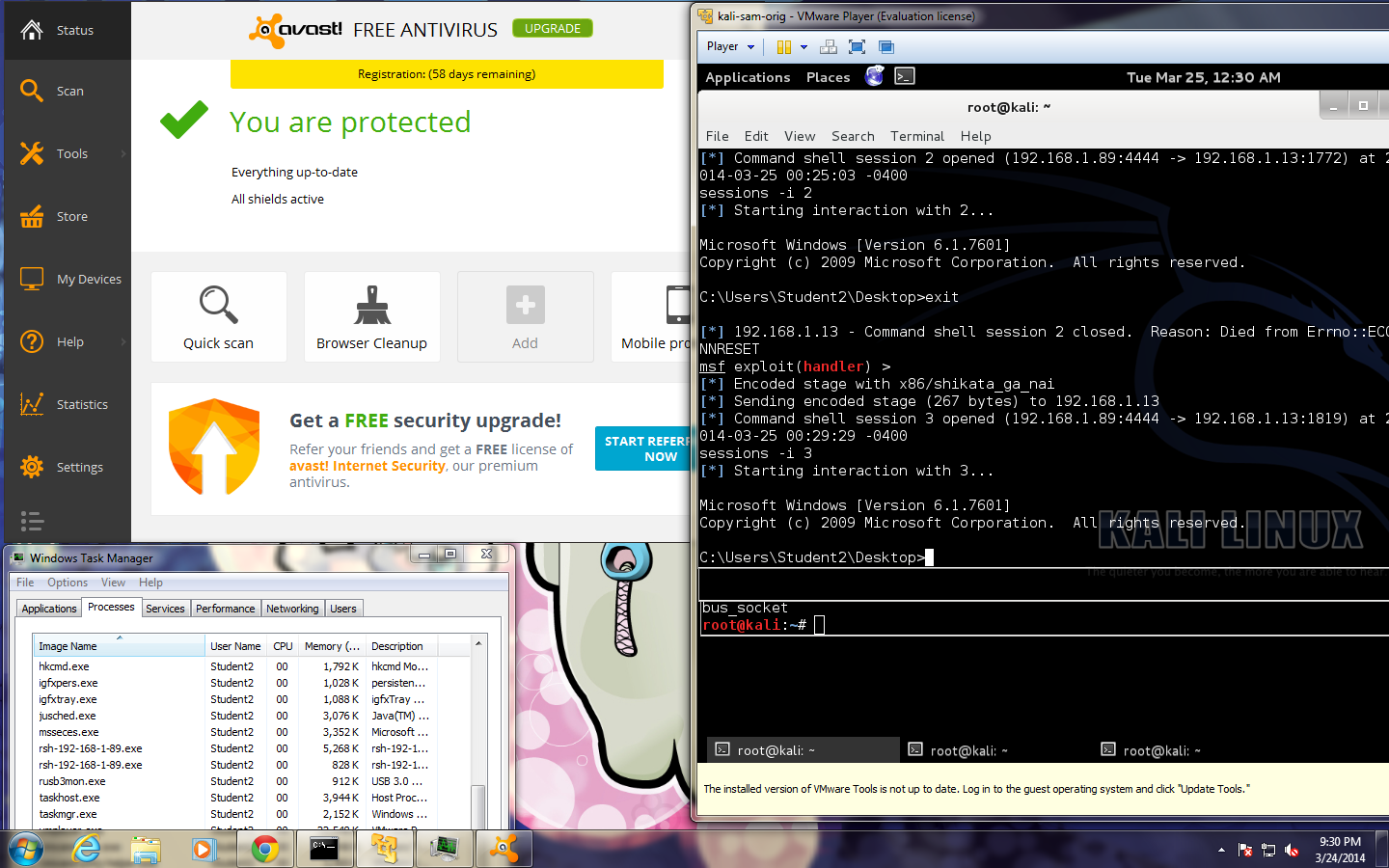The image size is (1389, 868).
Task: Open the dropdown arrow beside VMware pause button
Action: pyautogui.click(x=803, y=46)
